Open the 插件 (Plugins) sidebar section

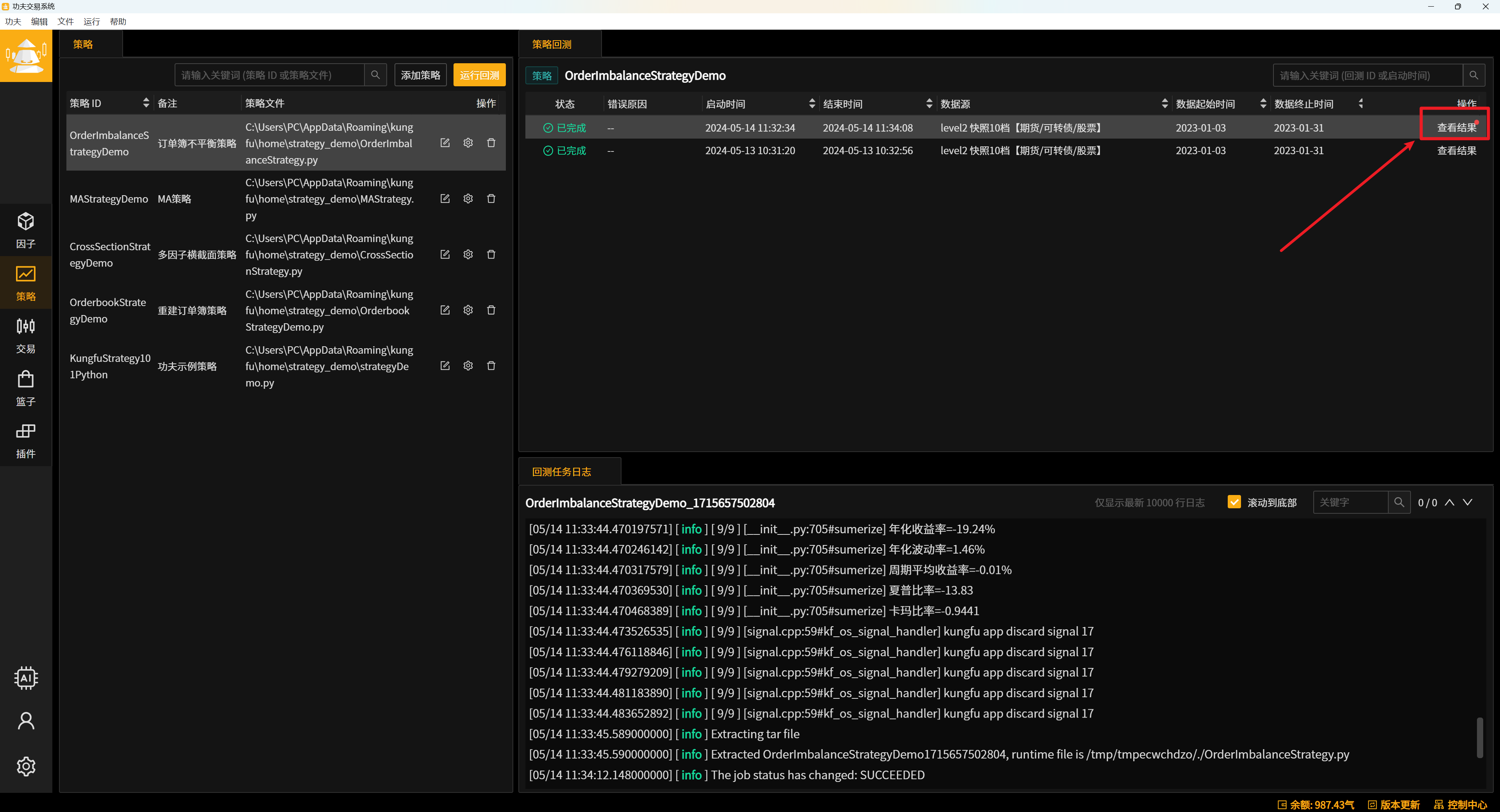[x=26, y=440]
